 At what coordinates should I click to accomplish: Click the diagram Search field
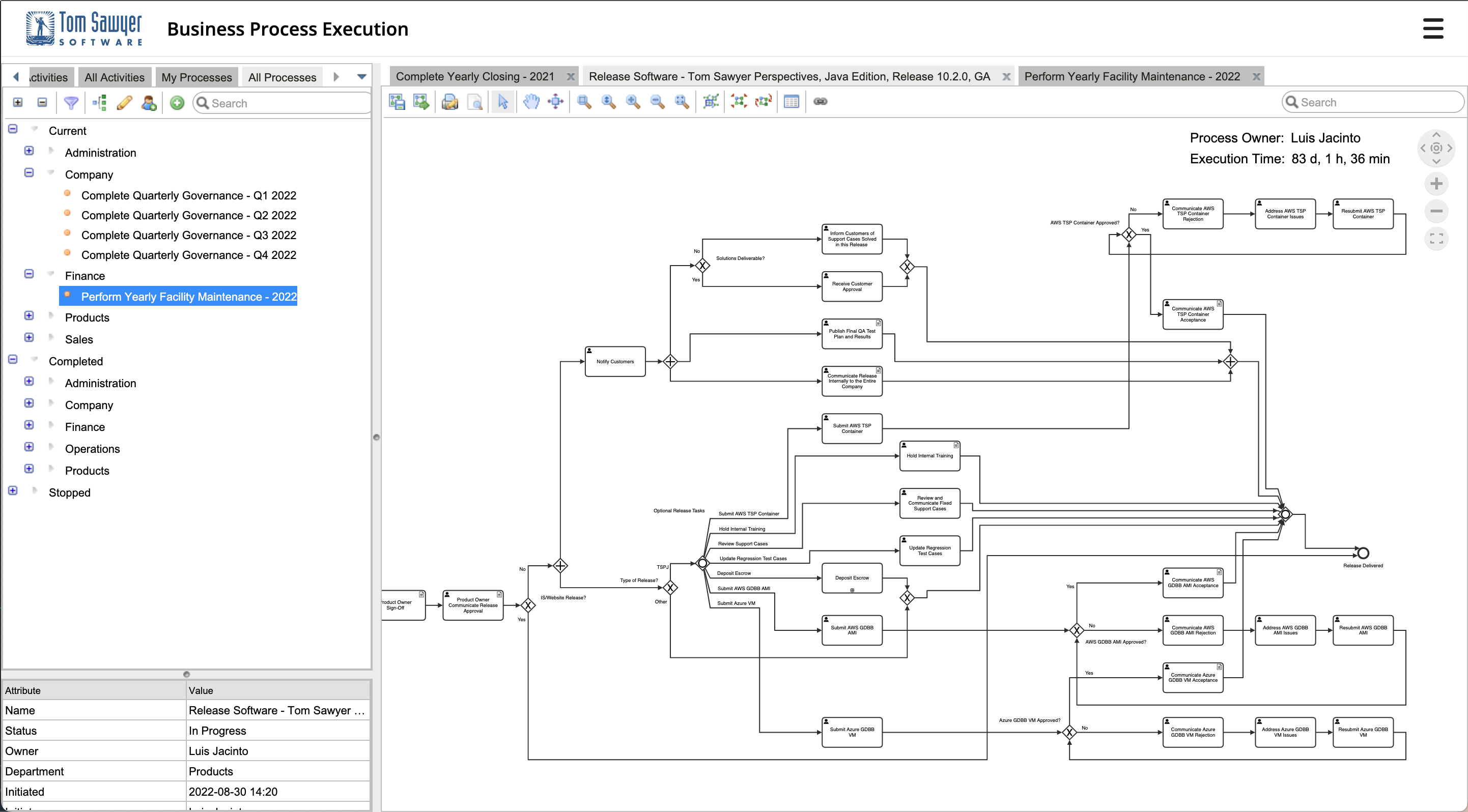[x=1372, y=102]
